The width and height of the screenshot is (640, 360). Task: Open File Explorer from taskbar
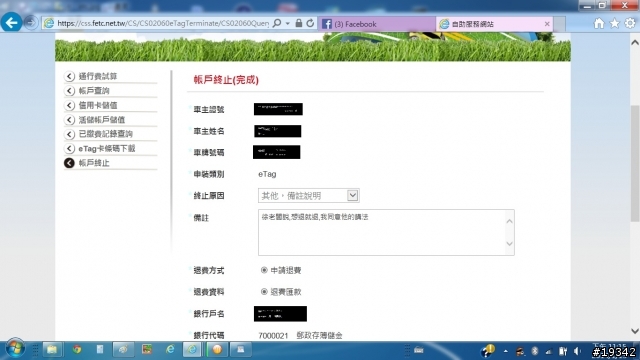(52, 349)
